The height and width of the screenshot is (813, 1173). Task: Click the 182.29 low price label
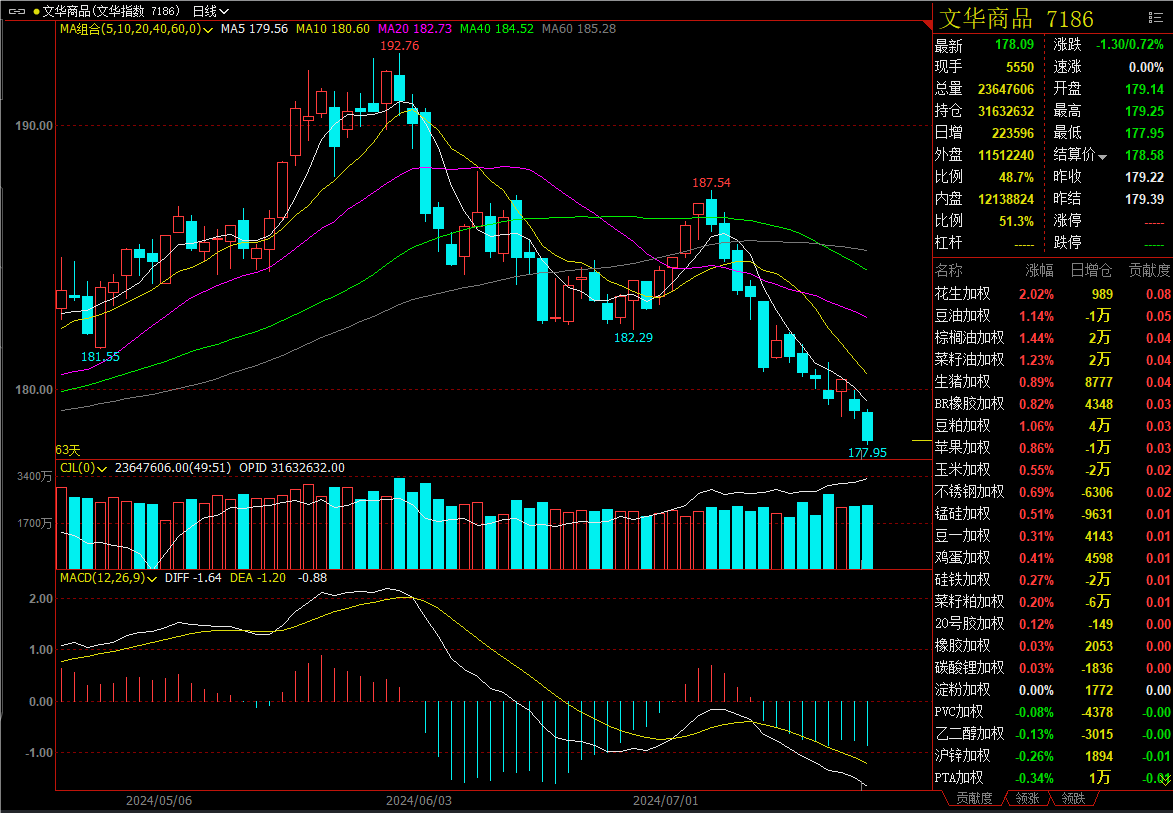click(x=634, y=337)
